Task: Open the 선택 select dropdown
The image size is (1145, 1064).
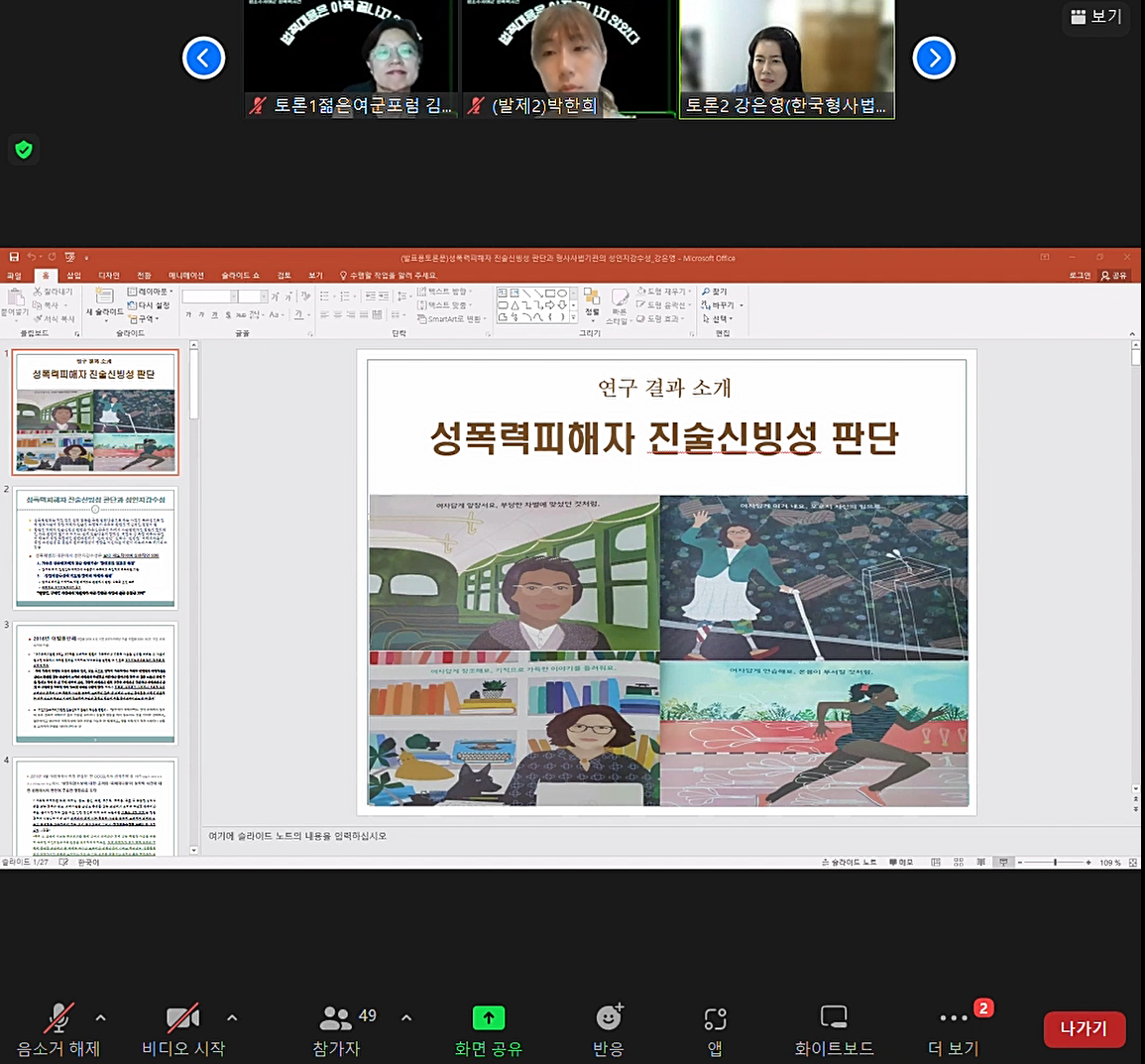Action: [717, 319]
